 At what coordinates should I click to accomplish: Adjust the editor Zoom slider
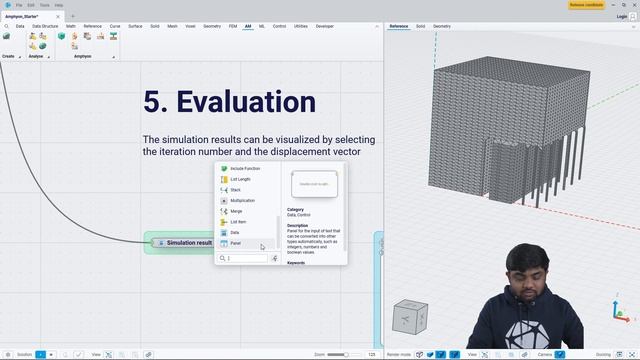344,354
